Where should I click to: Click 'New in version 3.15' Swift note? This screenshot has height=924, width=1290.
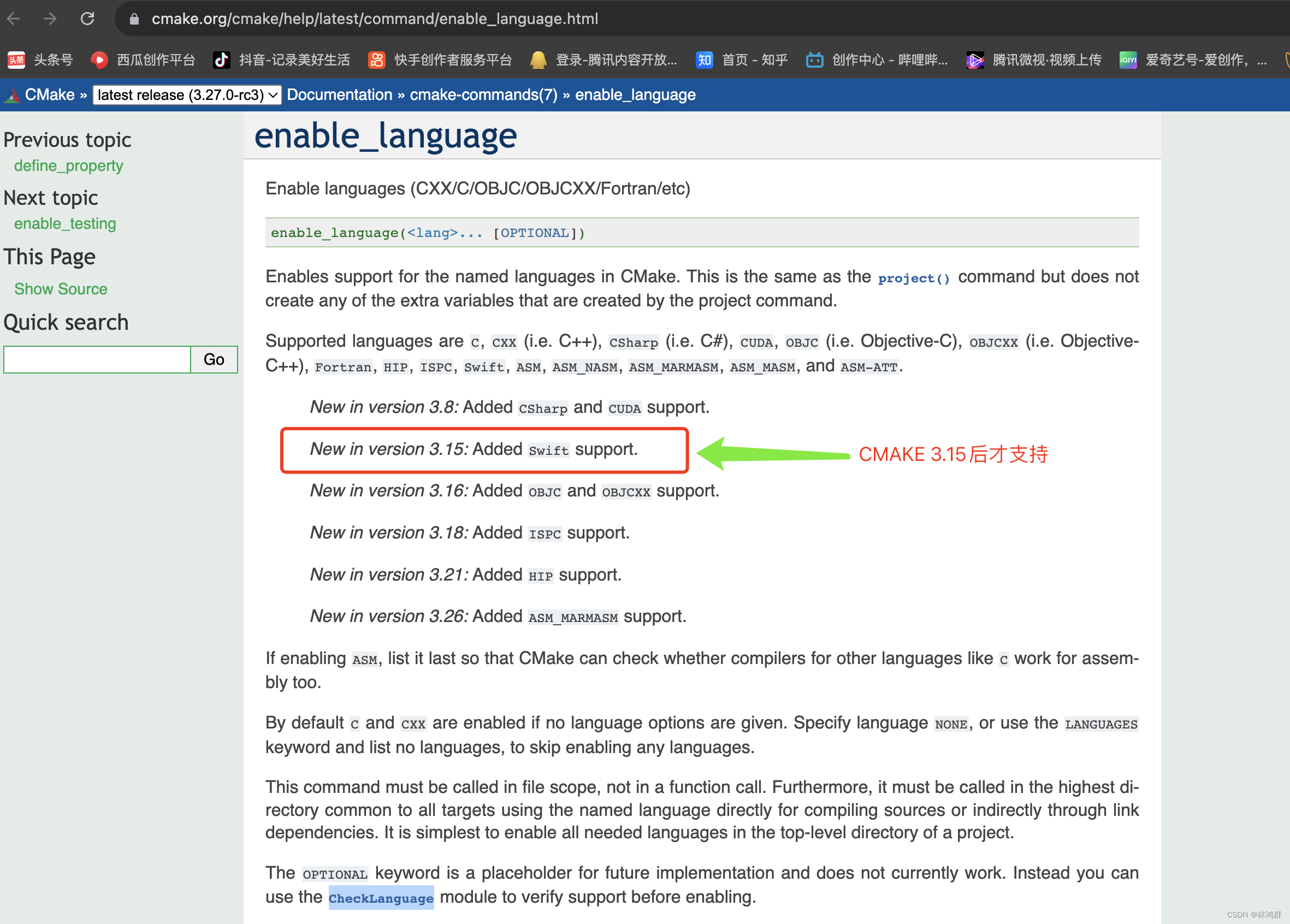tap(474, 449)
